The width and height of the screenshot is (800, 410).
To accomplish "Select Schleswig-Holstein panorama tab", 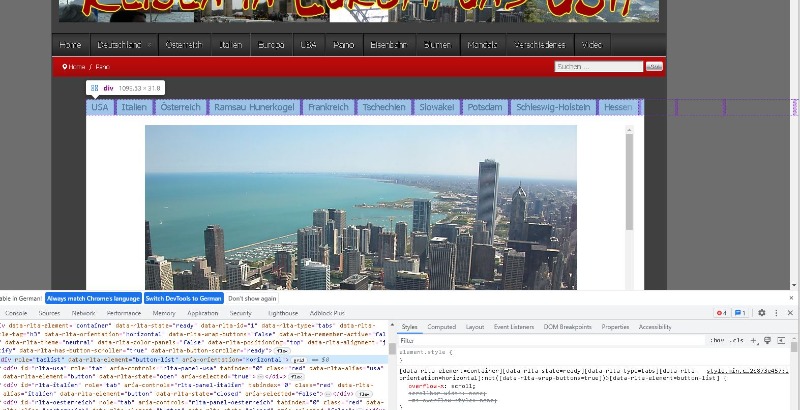I will 553,107.
